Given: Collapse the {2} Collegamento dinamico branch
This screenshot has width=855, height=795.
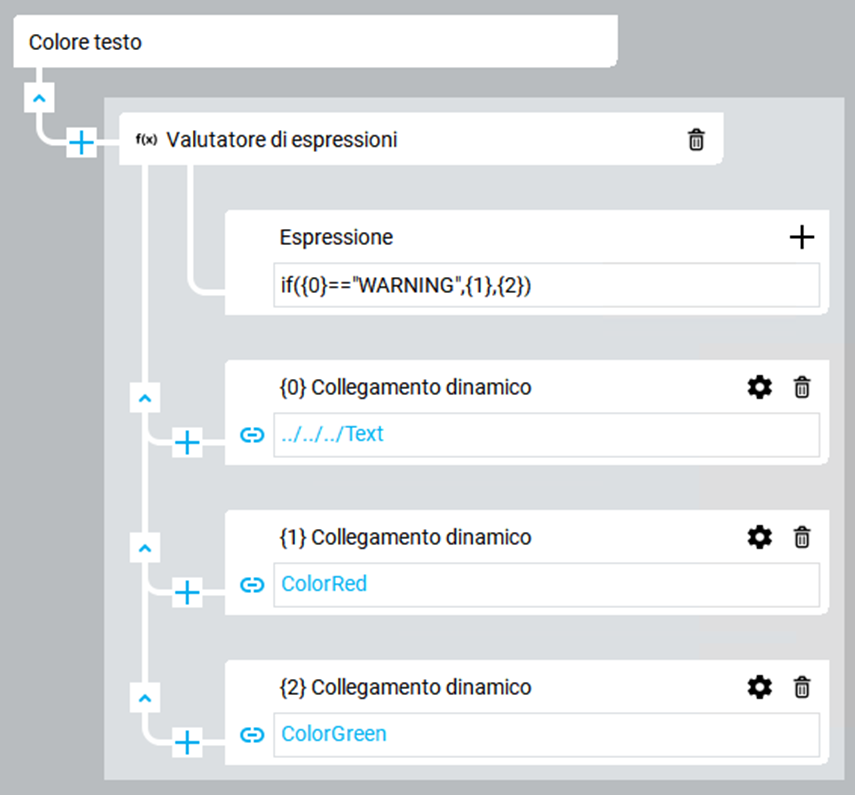Looking at the screenshot, I should [145, 698].
